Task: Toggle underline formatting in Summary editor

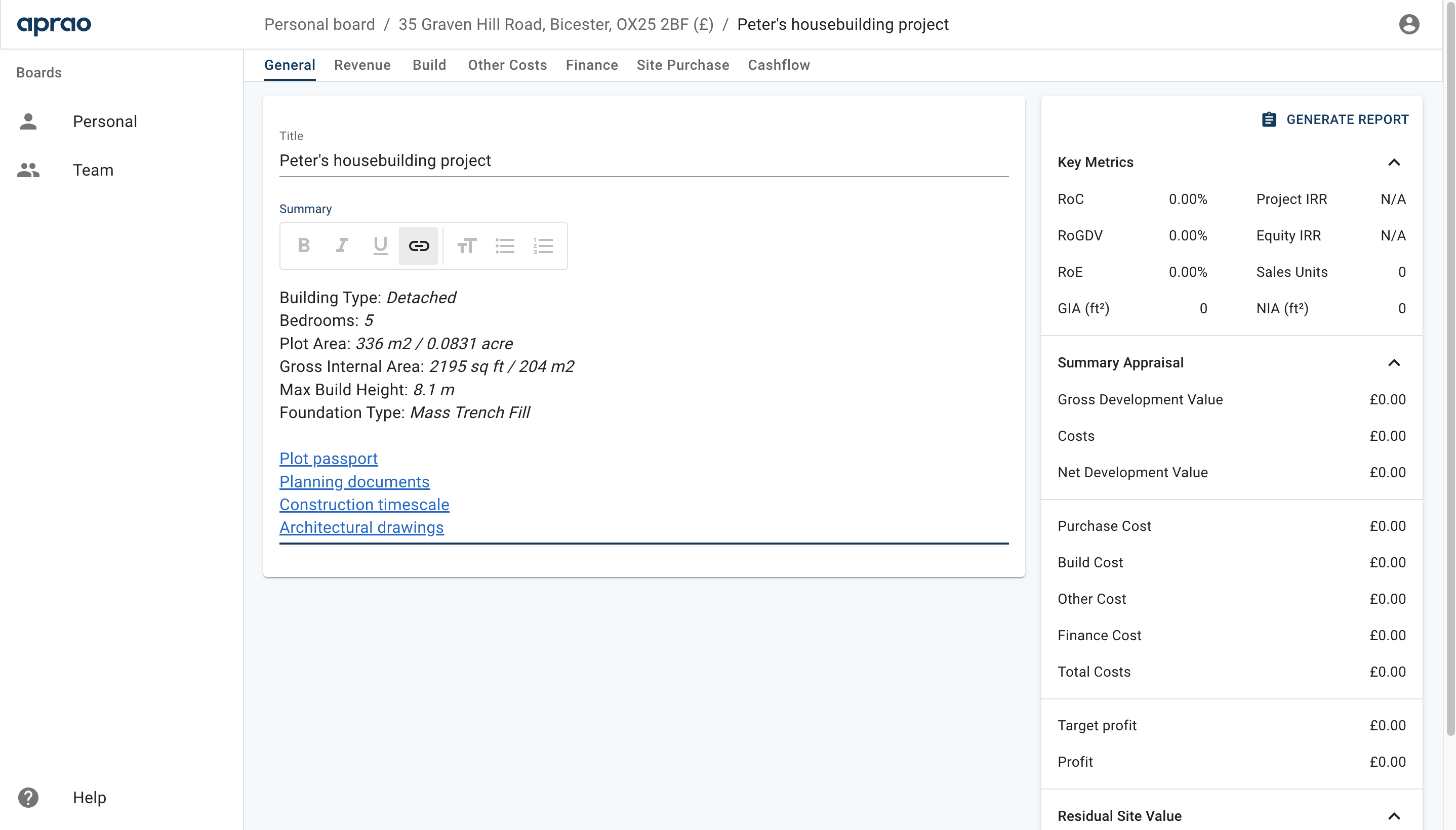Action: (380, 245)
